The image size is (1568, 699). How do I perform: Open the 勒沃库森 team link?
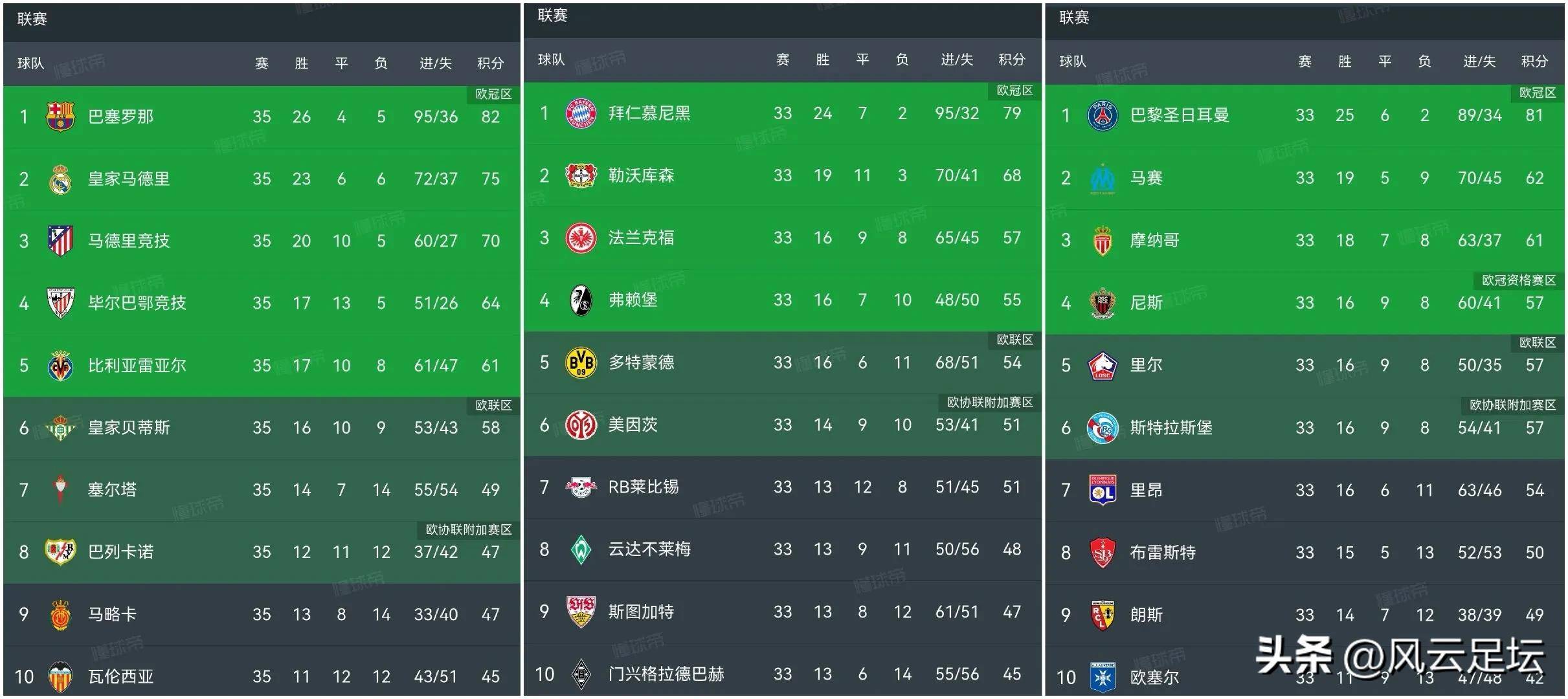(641, 176)
